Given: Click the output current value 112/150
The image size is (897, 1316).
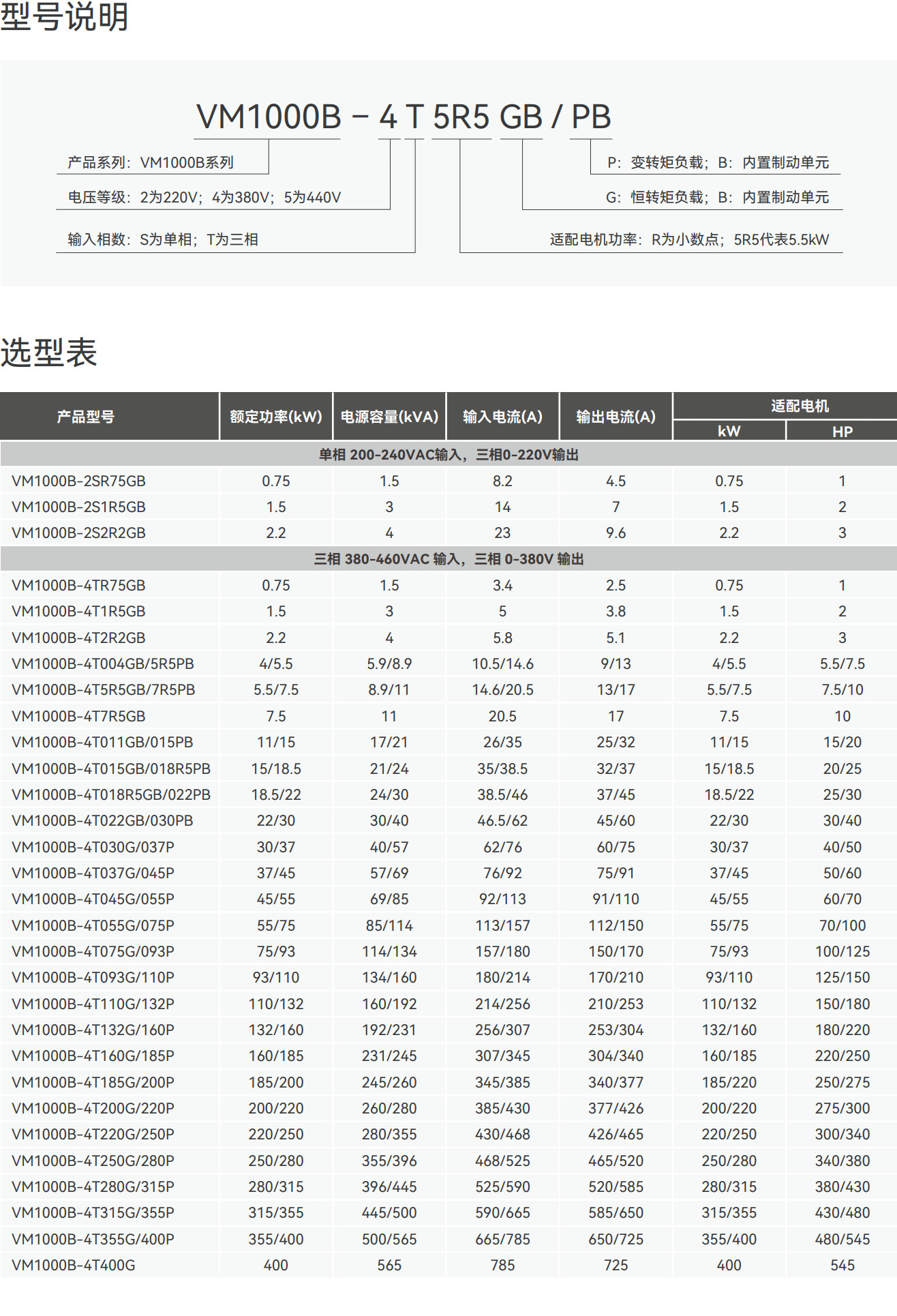Looking at the screenshot, I should (615, 925).
